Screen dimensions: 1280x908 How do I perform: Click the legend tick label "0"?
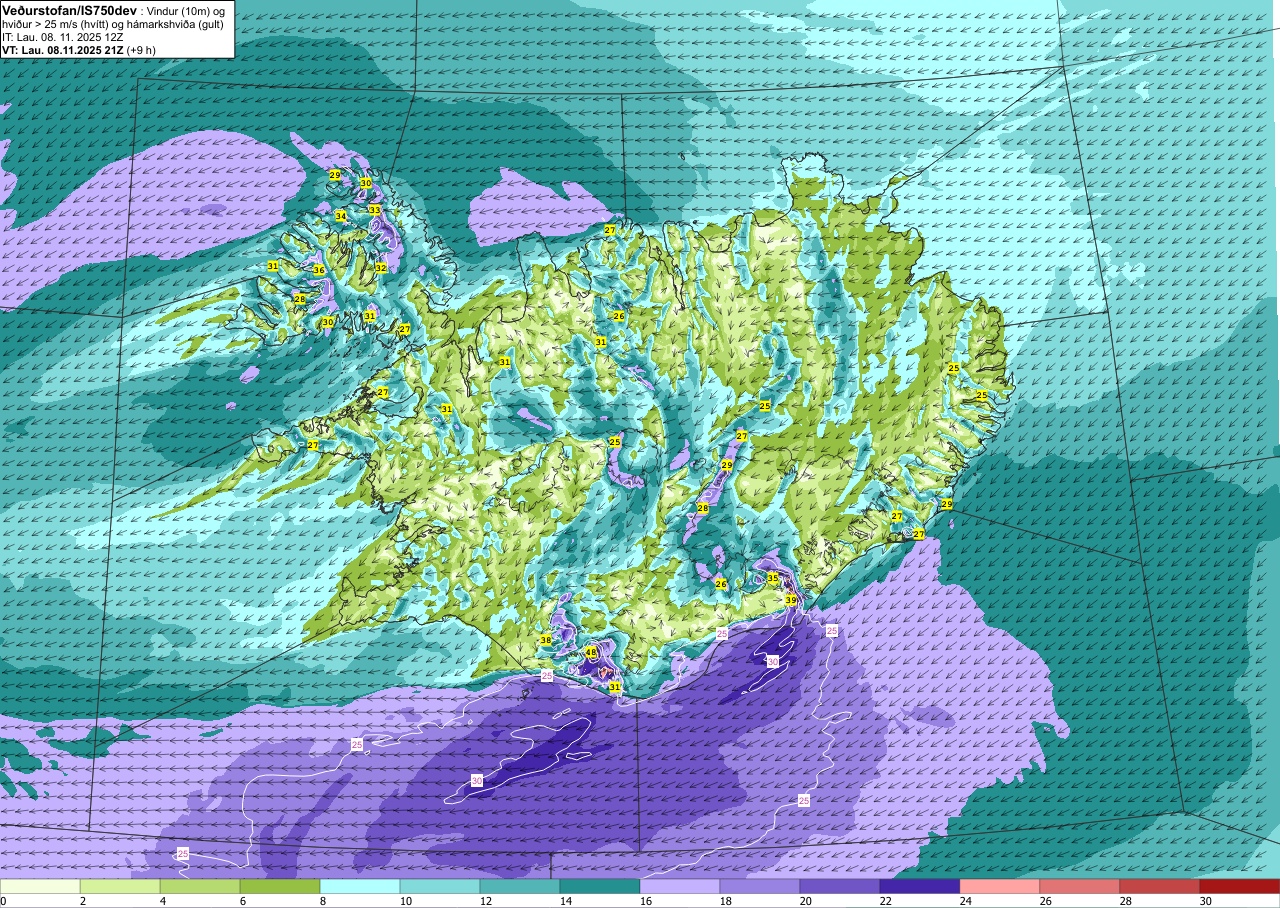(x=4, y=901)
